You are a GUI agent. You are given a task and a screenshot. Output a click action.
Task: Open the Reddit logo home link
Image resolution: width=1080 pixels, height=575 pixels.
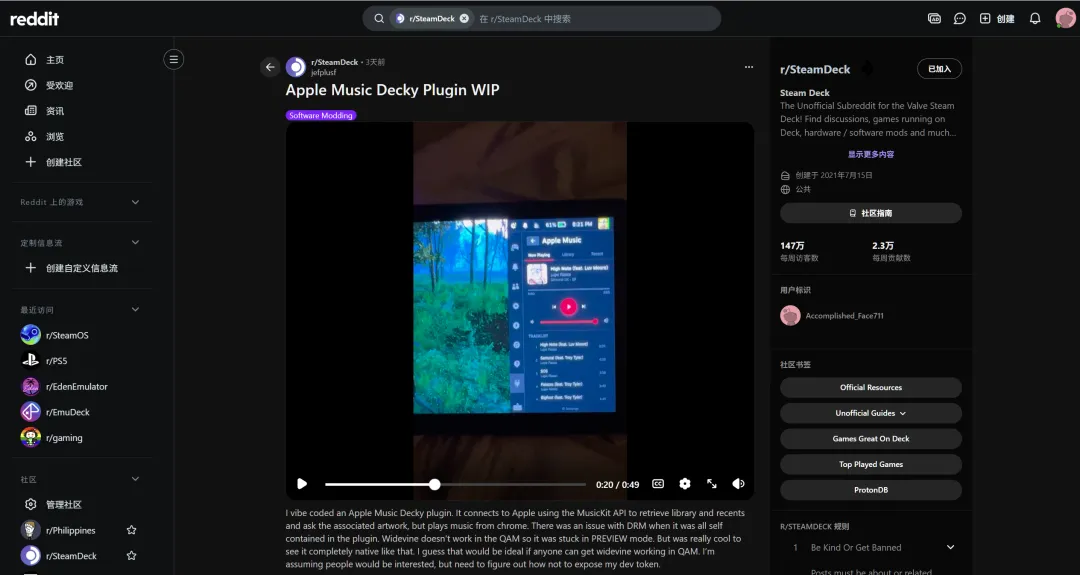[x=34, y=19]
